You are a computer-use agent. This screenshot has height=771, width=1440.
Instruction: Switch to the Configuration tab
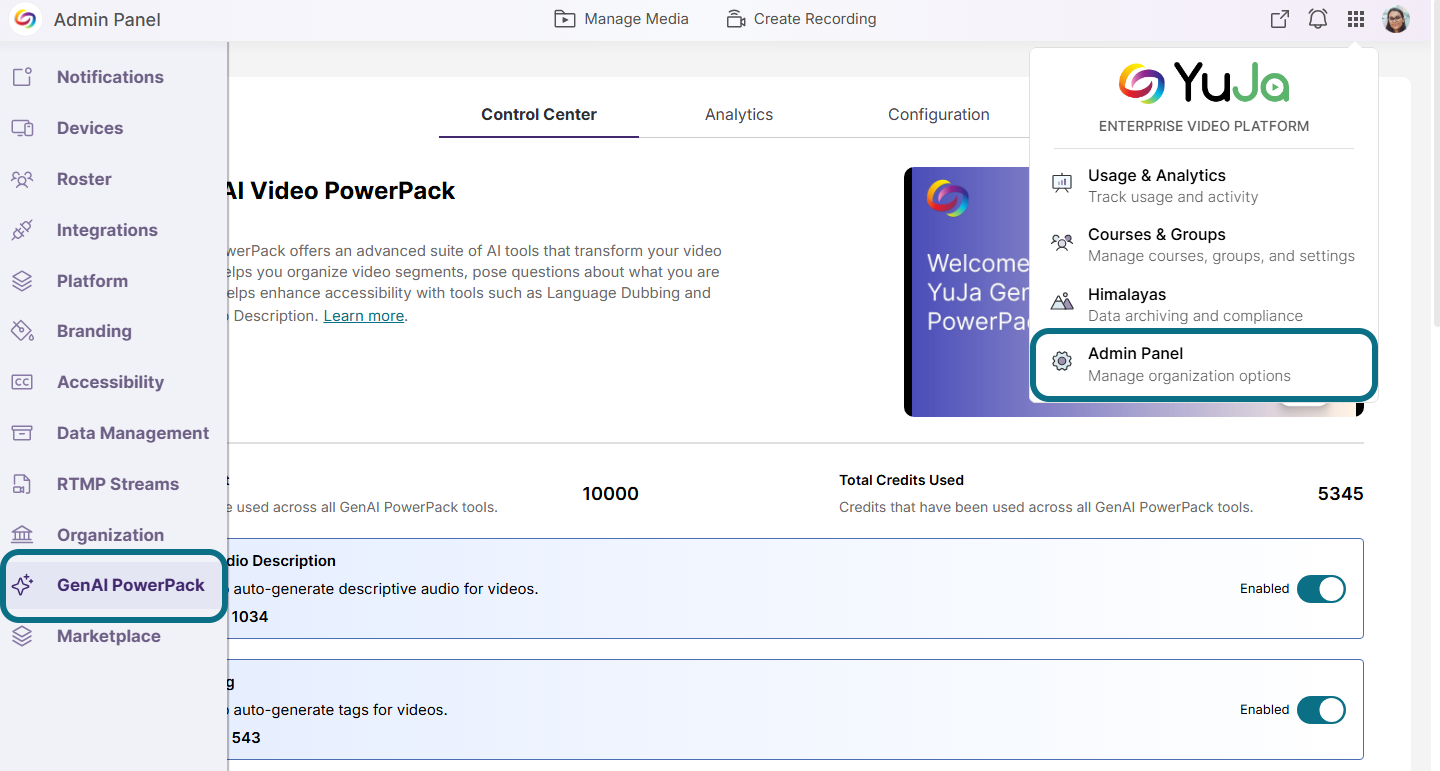point(939,114)
